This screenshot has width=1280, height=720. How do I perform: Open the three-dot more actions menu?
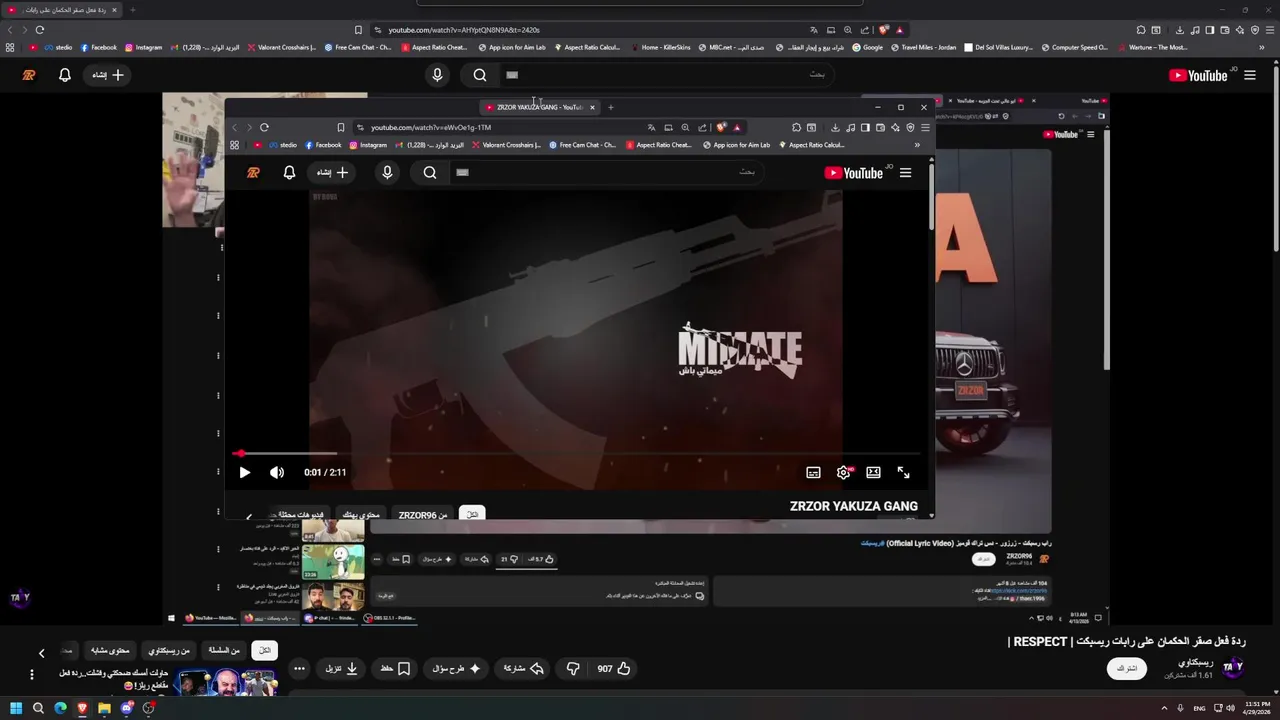[299, 668]
